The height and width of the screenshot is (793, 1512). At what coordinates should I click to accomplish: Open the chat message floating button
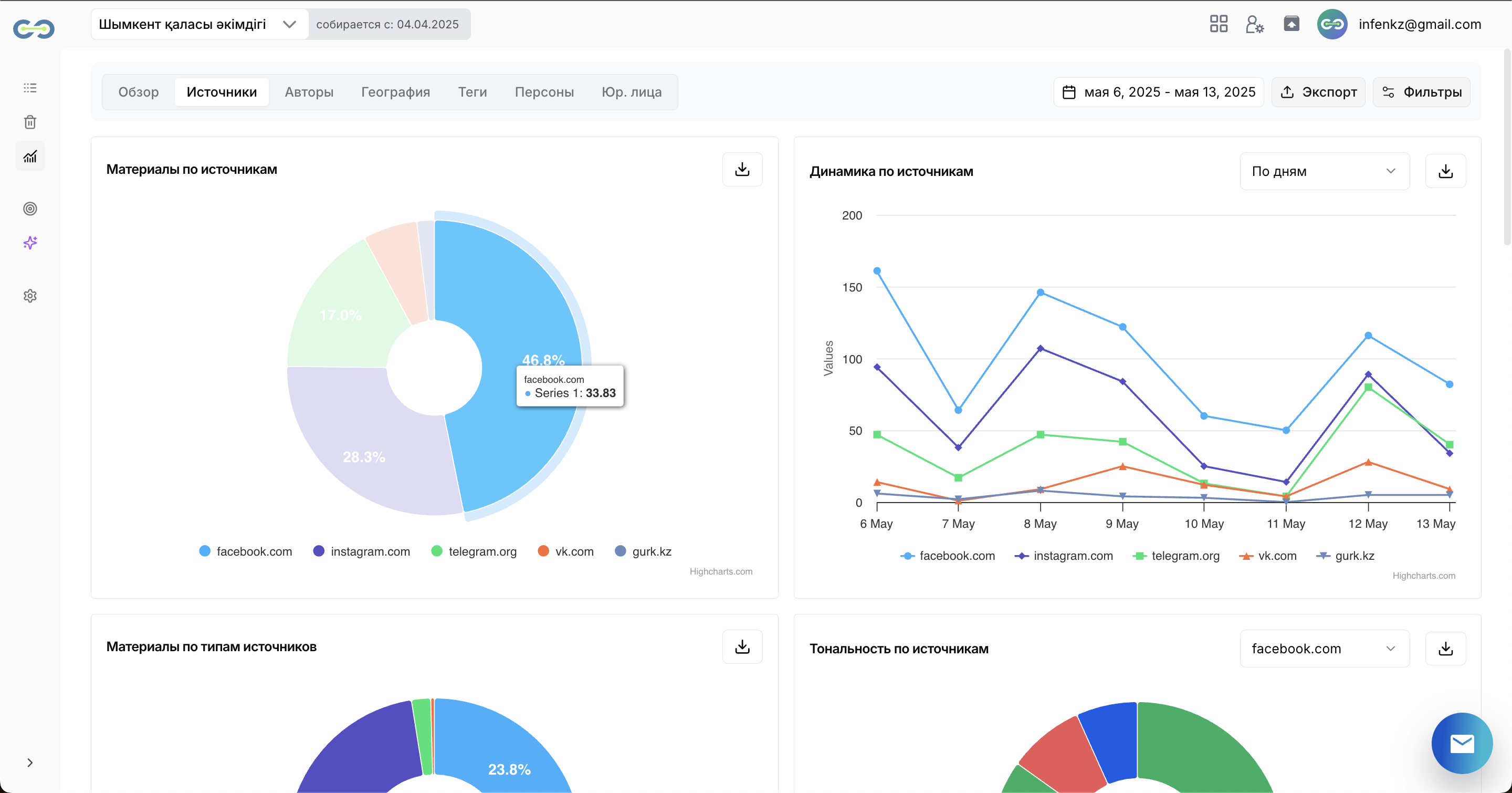pos(1462,743)
